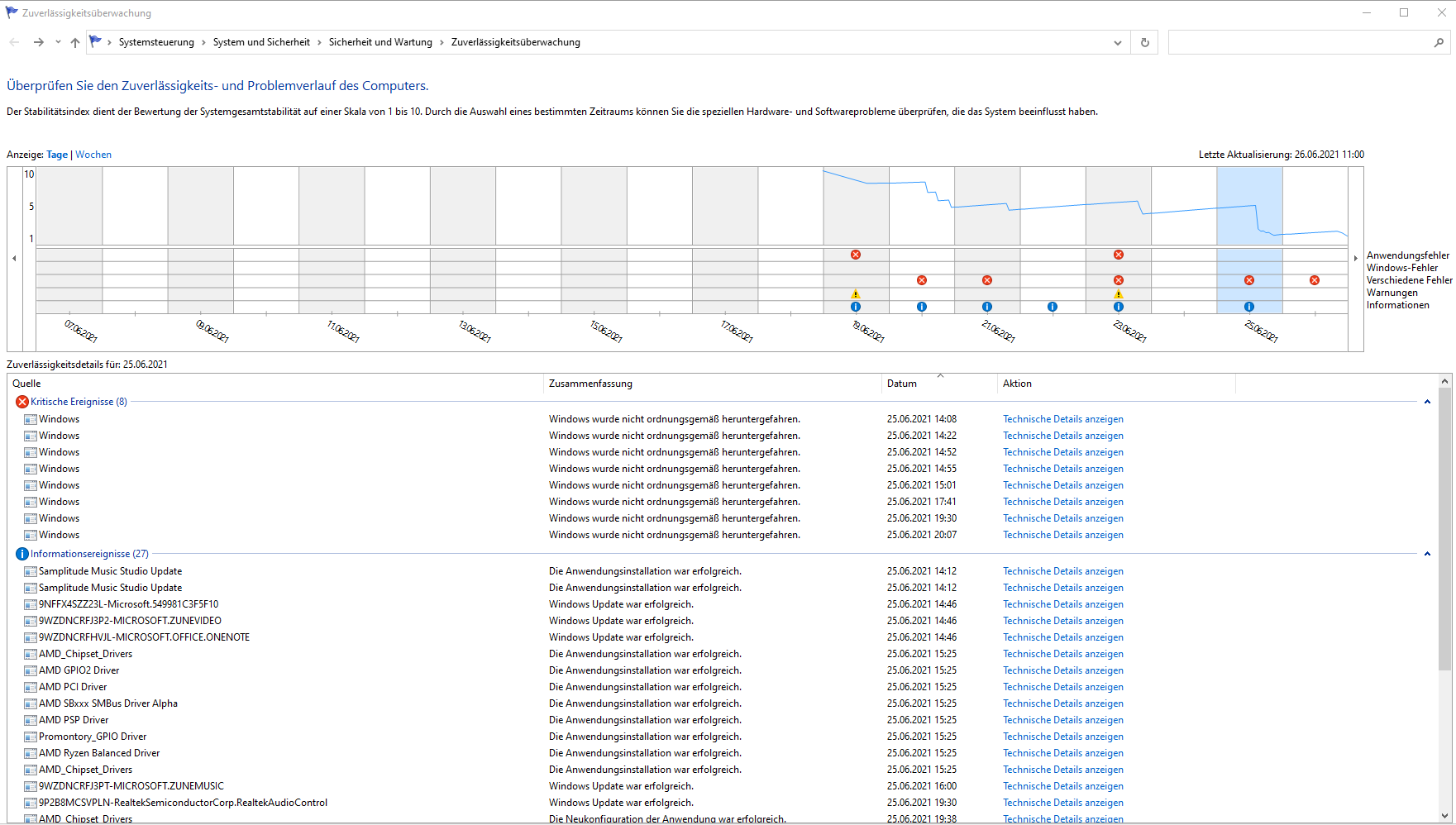This screenshot has width=1456, height=825.
Task: Expand the chevron before Systemsteuerung
Action: click(x=109, y=42)
